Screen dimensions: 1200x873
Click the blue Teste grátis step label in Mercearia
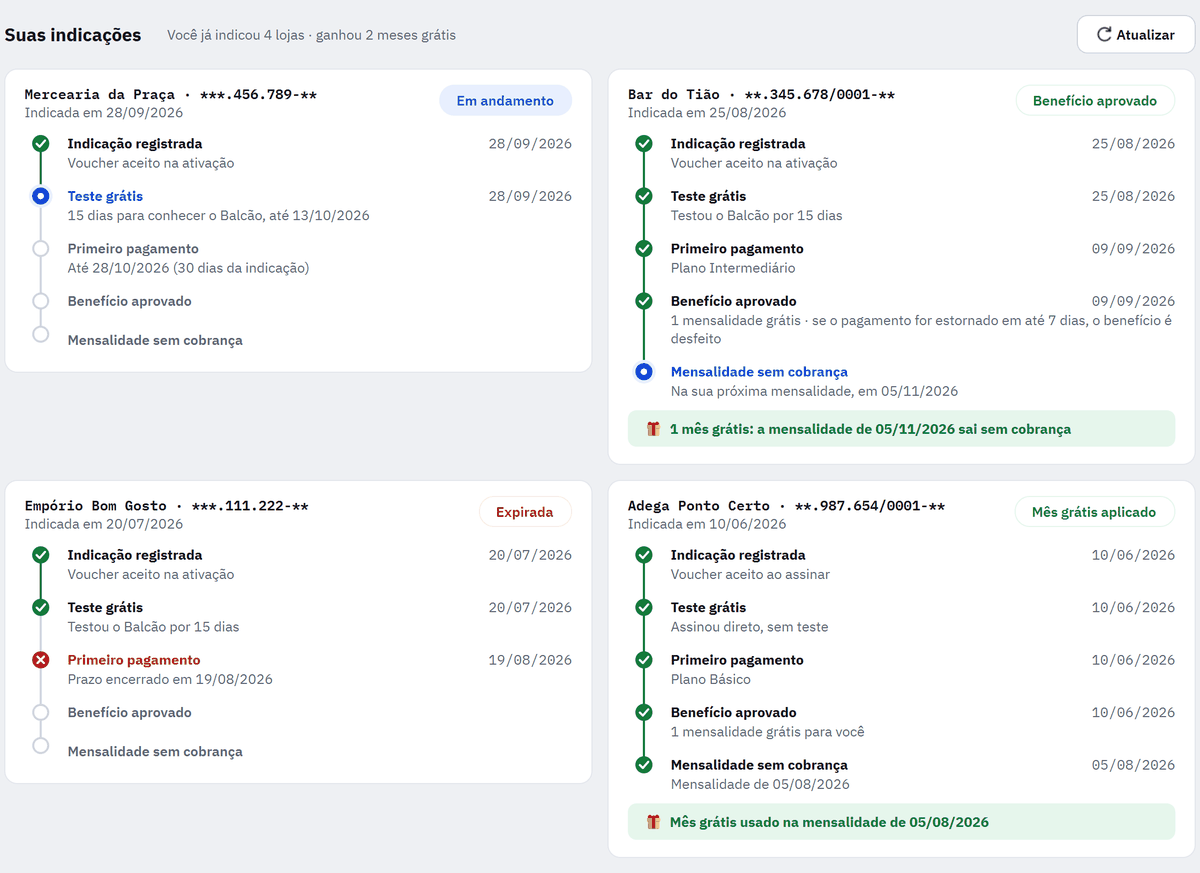[x=105, y=196]
